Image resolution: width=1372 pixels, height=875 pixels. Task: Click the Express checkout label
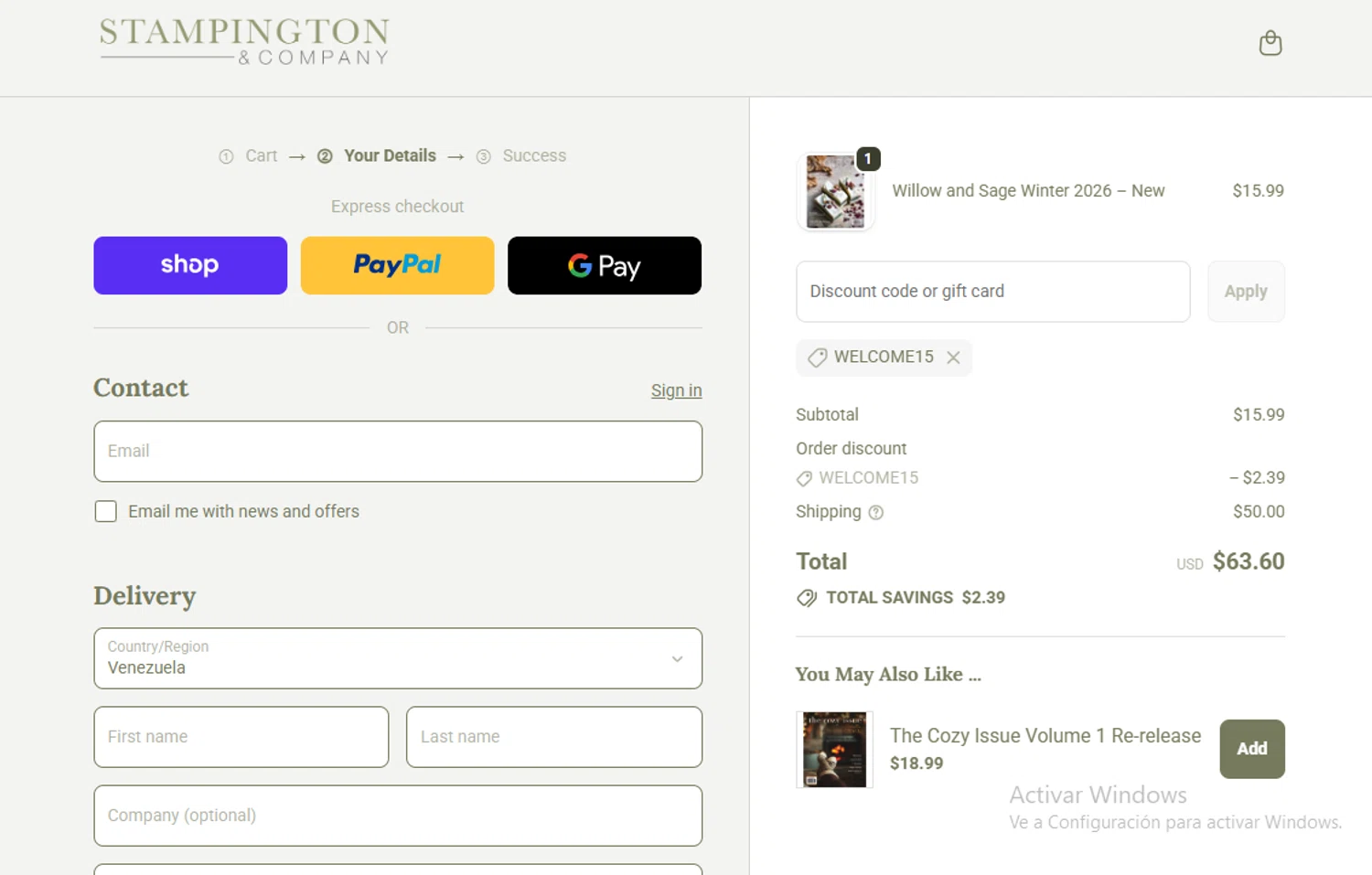point(397,207)
